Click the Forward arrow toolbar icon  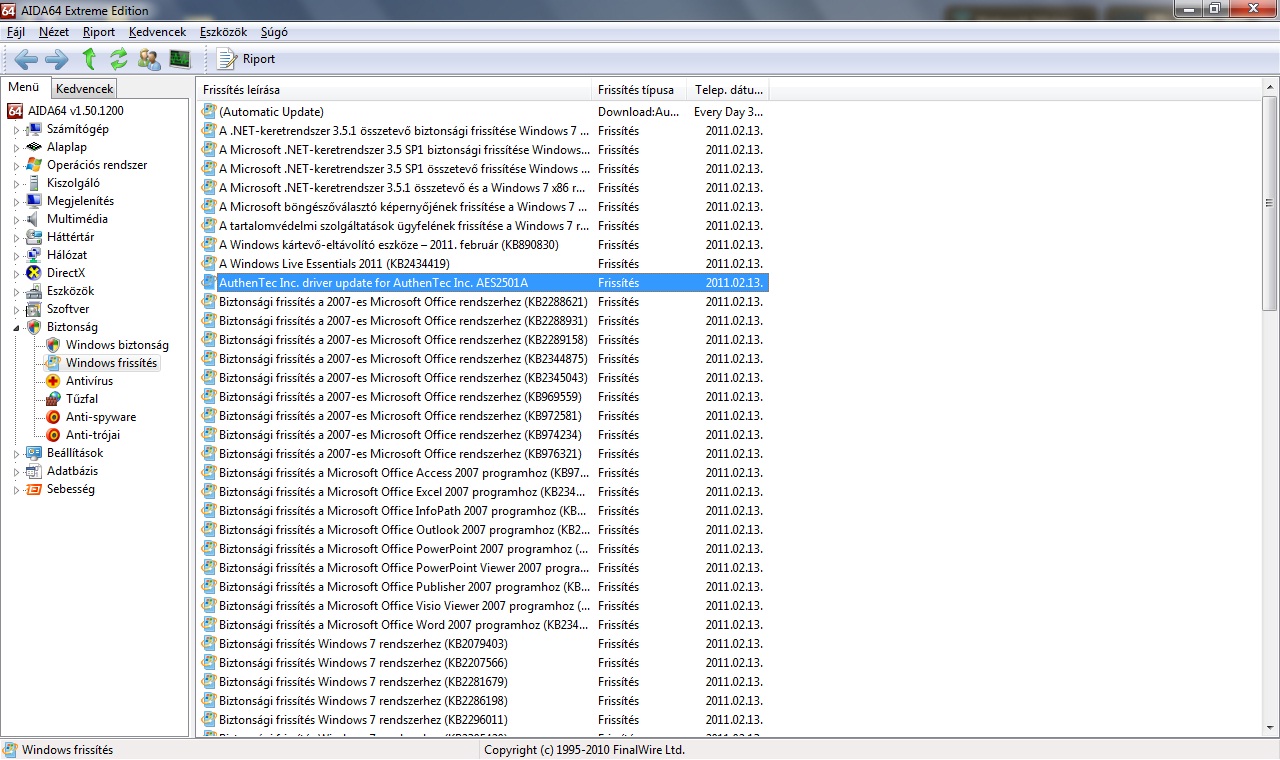57,59
